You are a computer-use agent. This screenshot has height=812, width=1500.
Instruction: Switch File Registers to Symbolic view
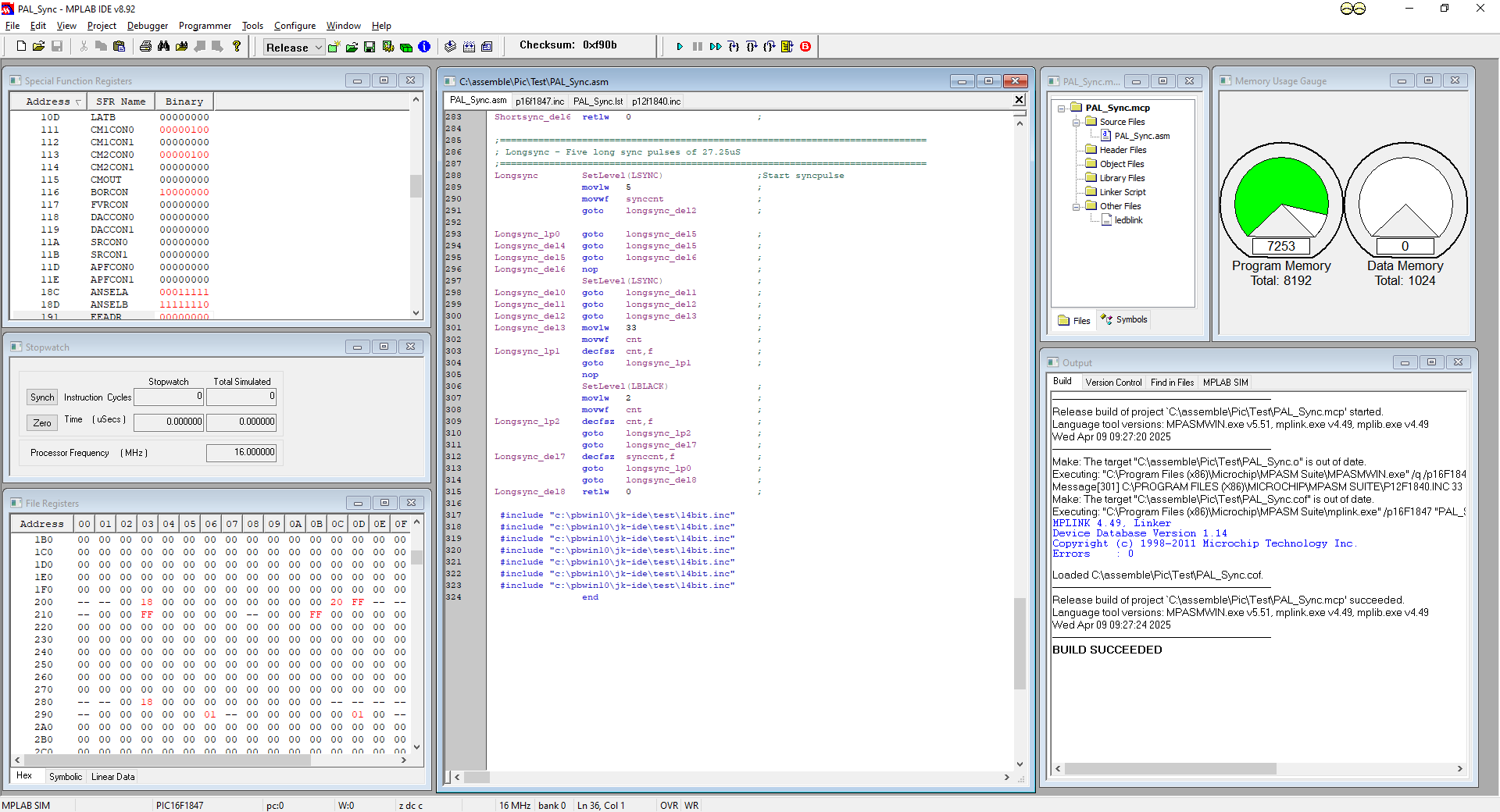[x=65, y=777]
